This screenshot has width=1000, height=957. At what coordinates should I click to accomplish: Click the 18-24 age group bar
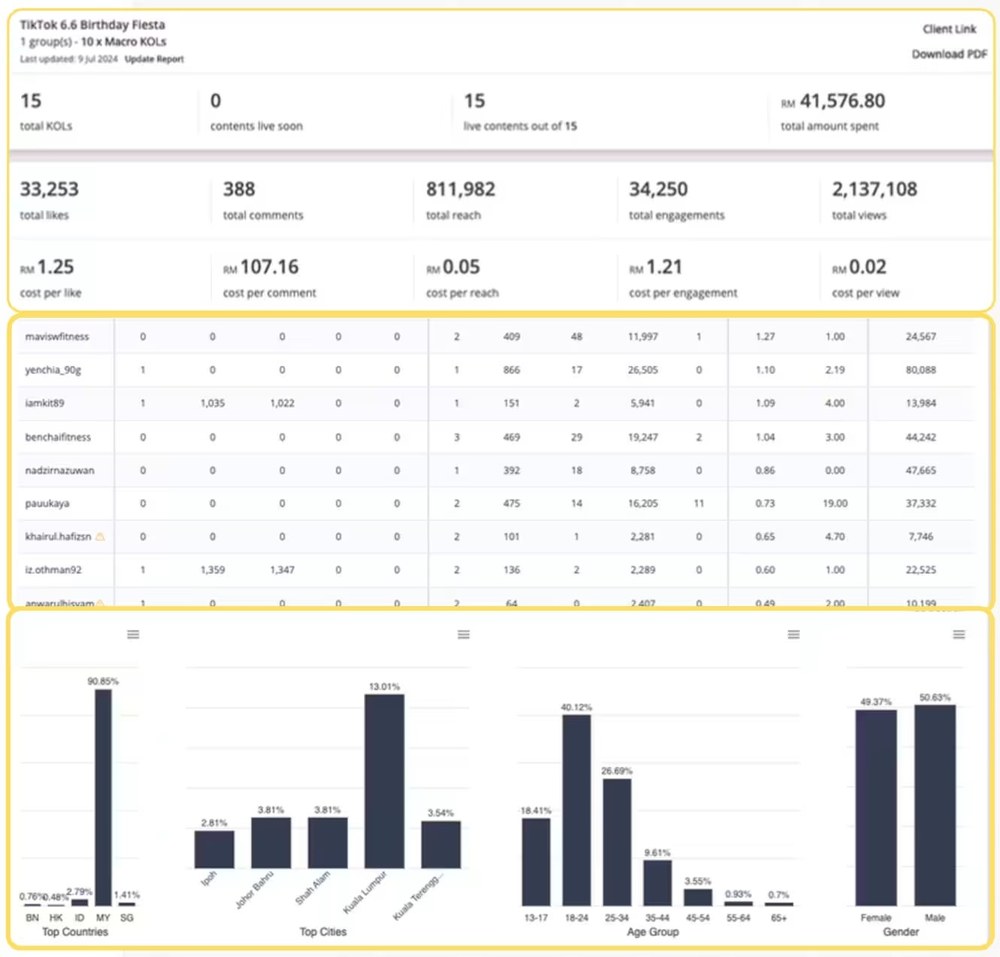(577, 810)
